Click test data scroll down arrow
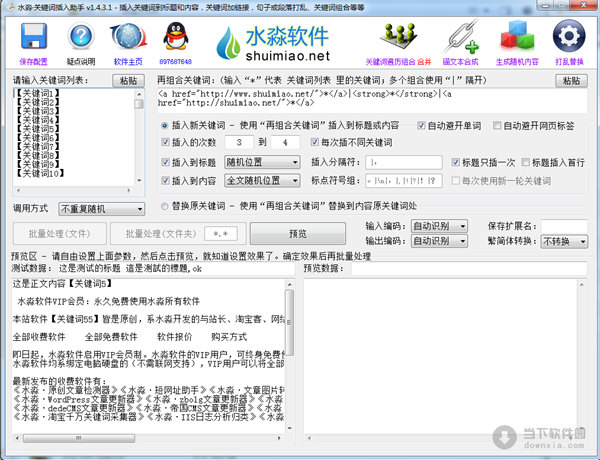 (290, 428)
